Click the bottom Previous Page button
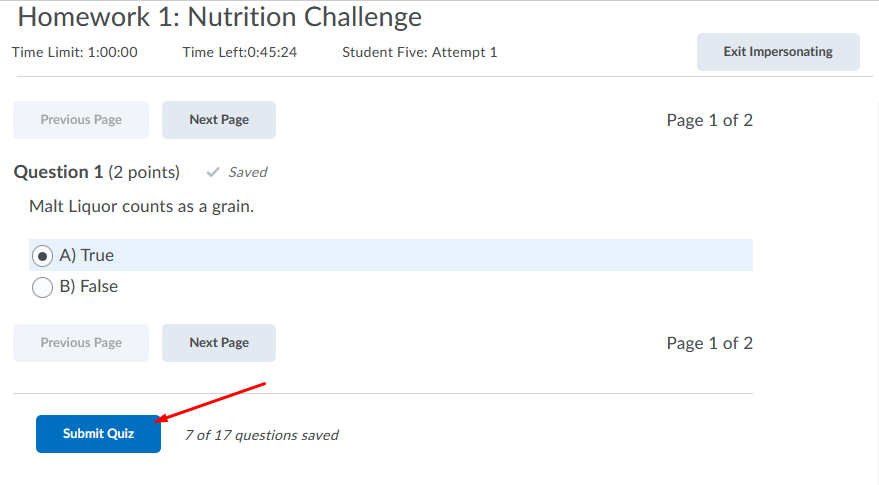Image resolution: width=879 pixels, height=485 pixels. pyautogui.click(x=81, y=343)
